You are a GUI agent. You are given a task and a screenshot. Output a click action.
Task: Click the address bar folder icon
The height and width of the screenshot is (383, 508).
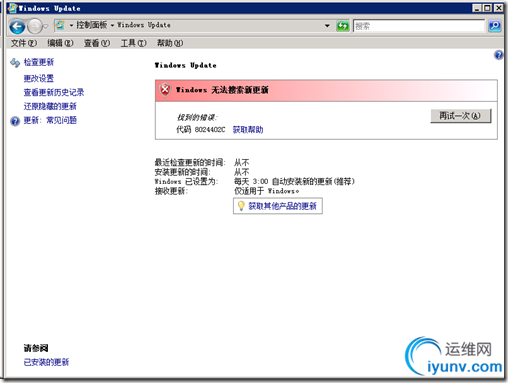tap(60, 25)
